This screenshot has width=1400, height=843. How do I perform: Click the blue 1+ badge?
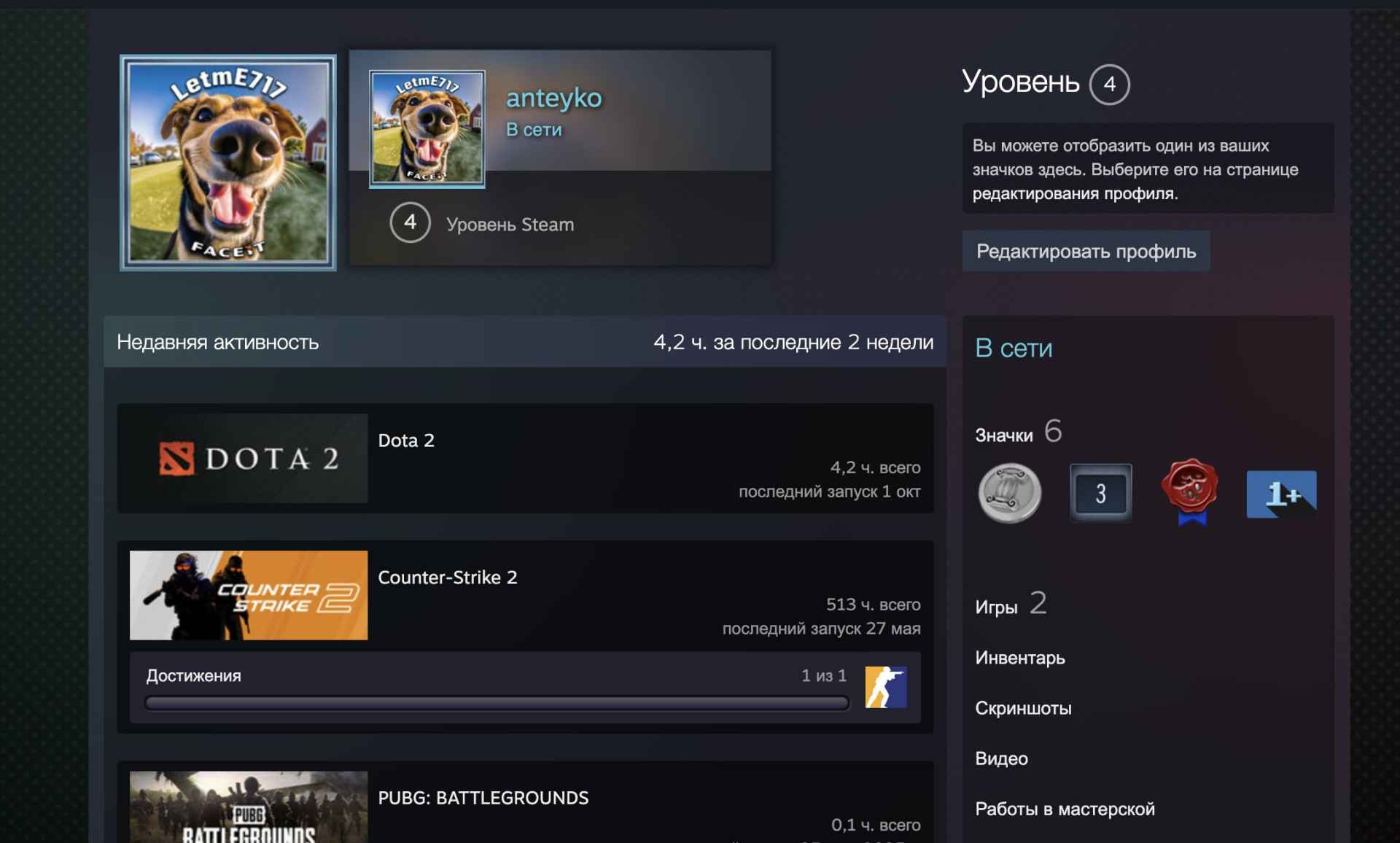click(1281, 494)
